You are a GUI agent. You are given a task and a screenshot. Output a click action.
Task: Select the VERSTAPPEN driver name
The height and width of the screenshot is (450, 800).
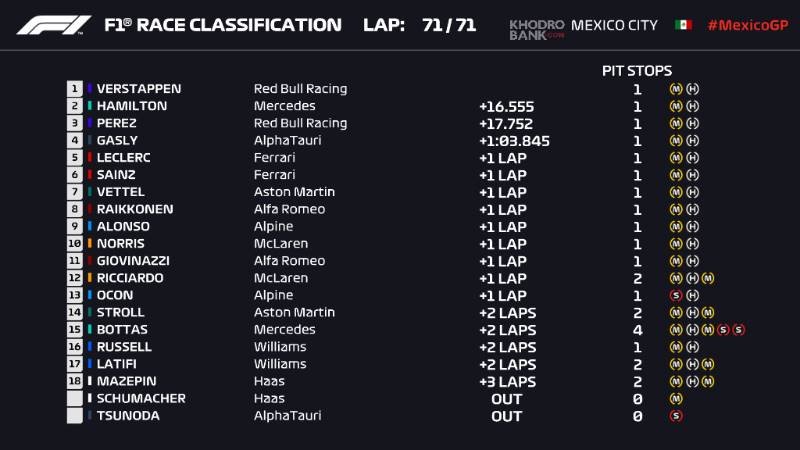click(x=139, y=89)
